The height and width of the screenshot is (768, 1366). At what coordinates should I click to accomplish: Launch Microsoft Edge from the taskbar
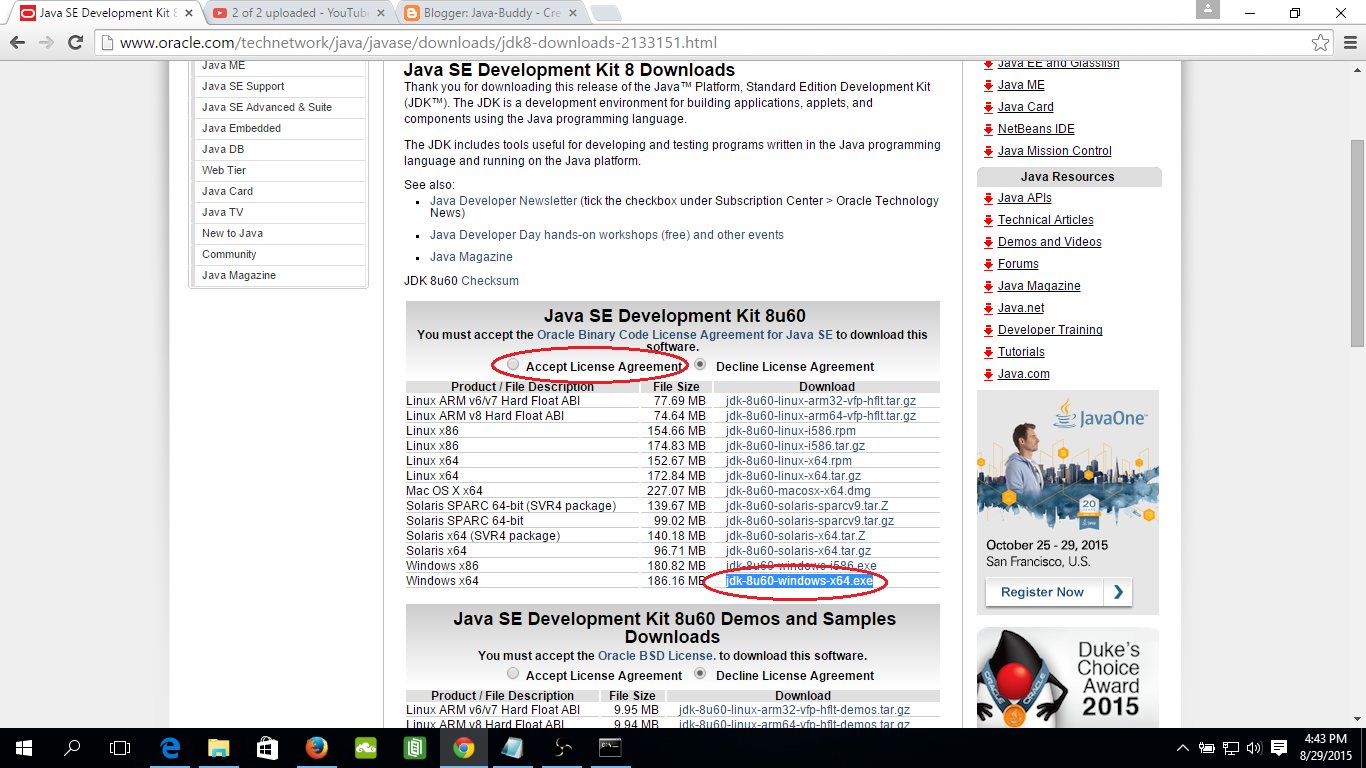(x=170, y=747)
